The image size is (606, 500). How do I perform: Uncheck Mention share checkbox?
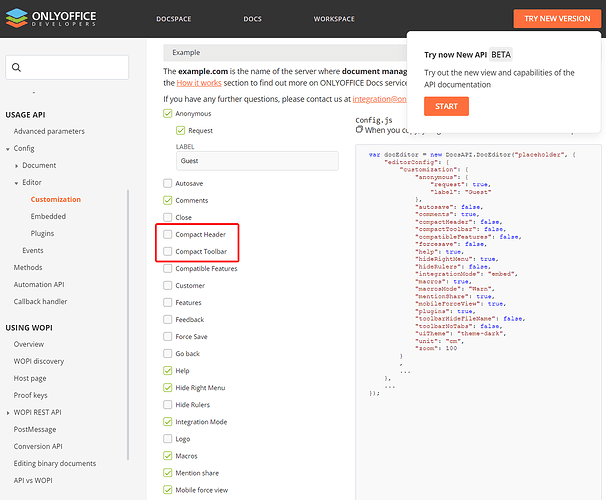point(167,473)
